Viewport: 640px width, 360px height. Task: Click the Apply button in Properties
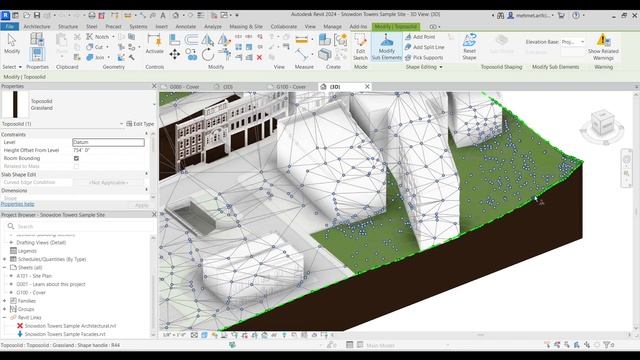(142, 205)
